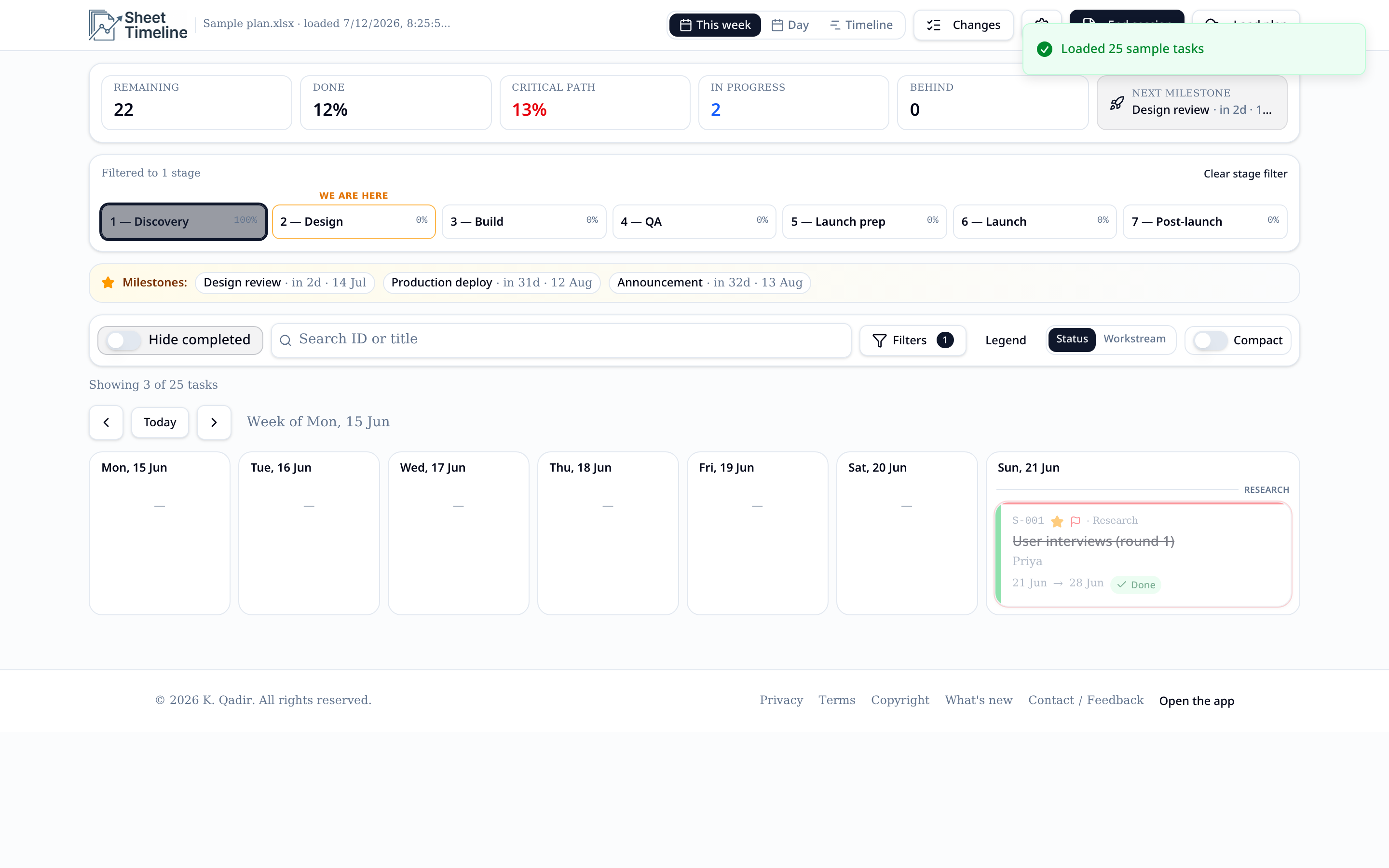This screenshot has height=868, width=1389.
Task: Switch to the Timeline view
Action: (861, 25)
